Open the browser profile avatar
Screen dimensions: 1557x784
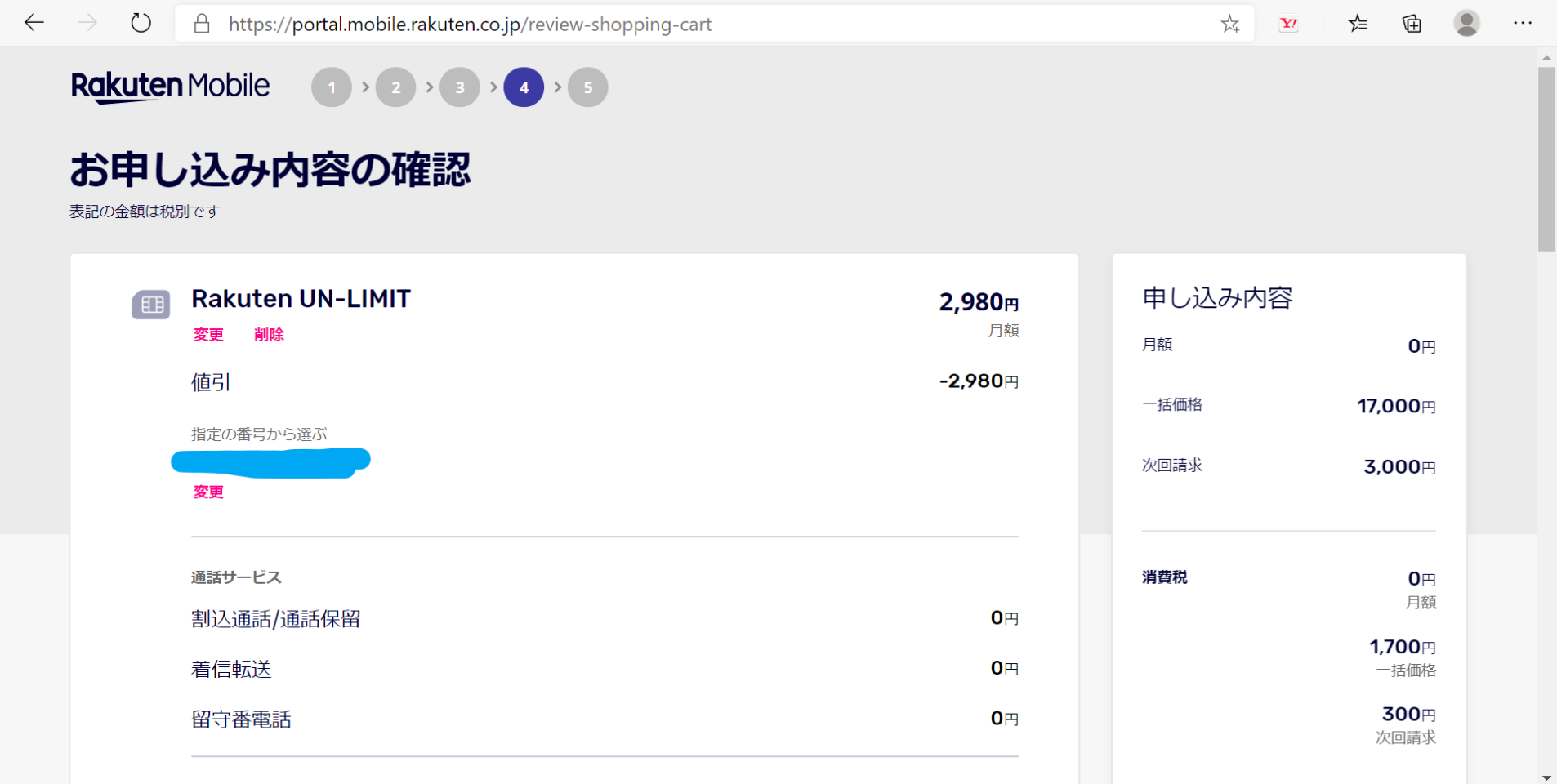pyautogui.click(x=1466, y=23)
